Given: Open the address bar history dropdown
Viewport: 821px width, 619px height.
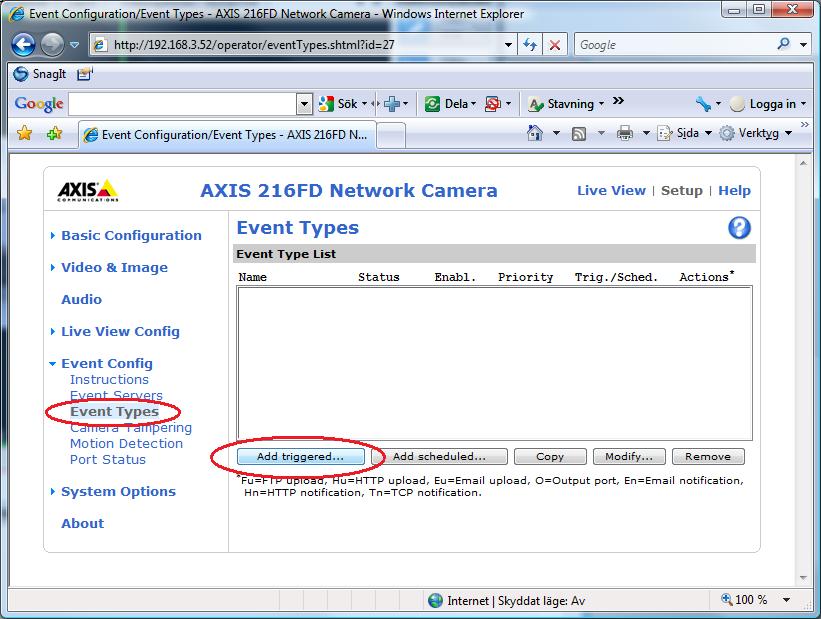Looking at the screenshot, I should (508, 45).
